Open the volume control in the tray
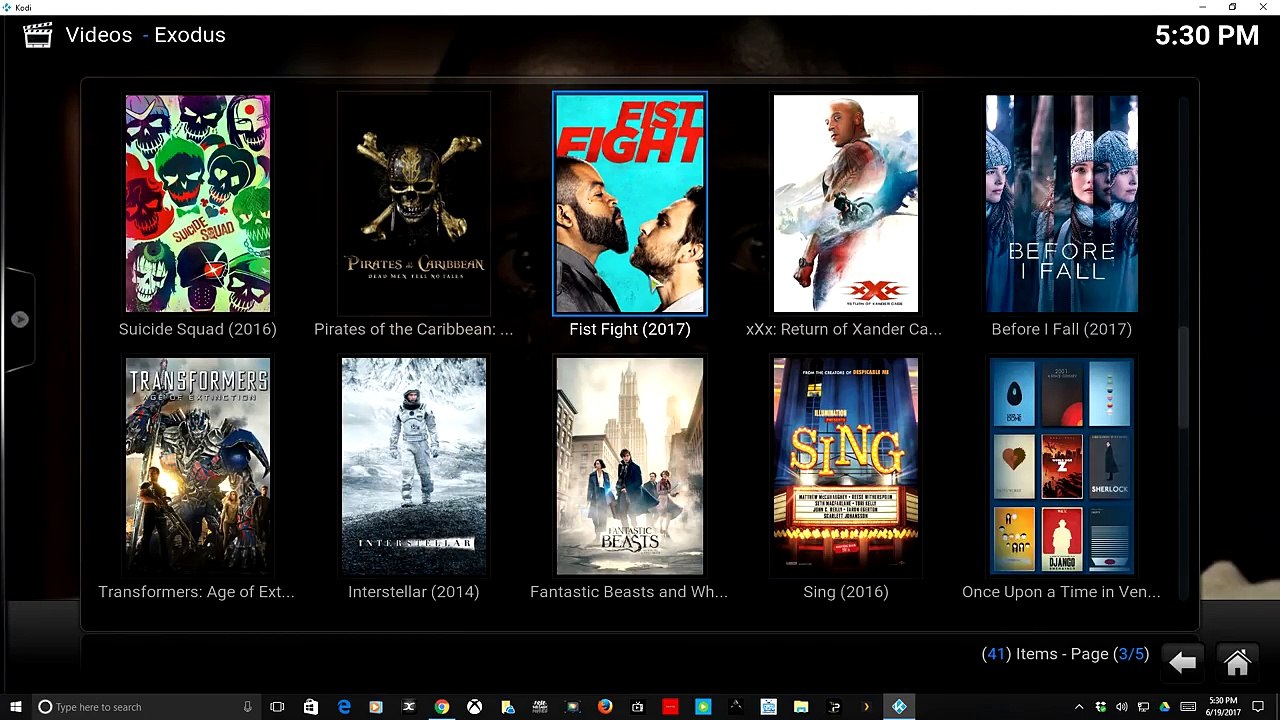Screen dimensions: 1280x720 tap(1122, 707)
